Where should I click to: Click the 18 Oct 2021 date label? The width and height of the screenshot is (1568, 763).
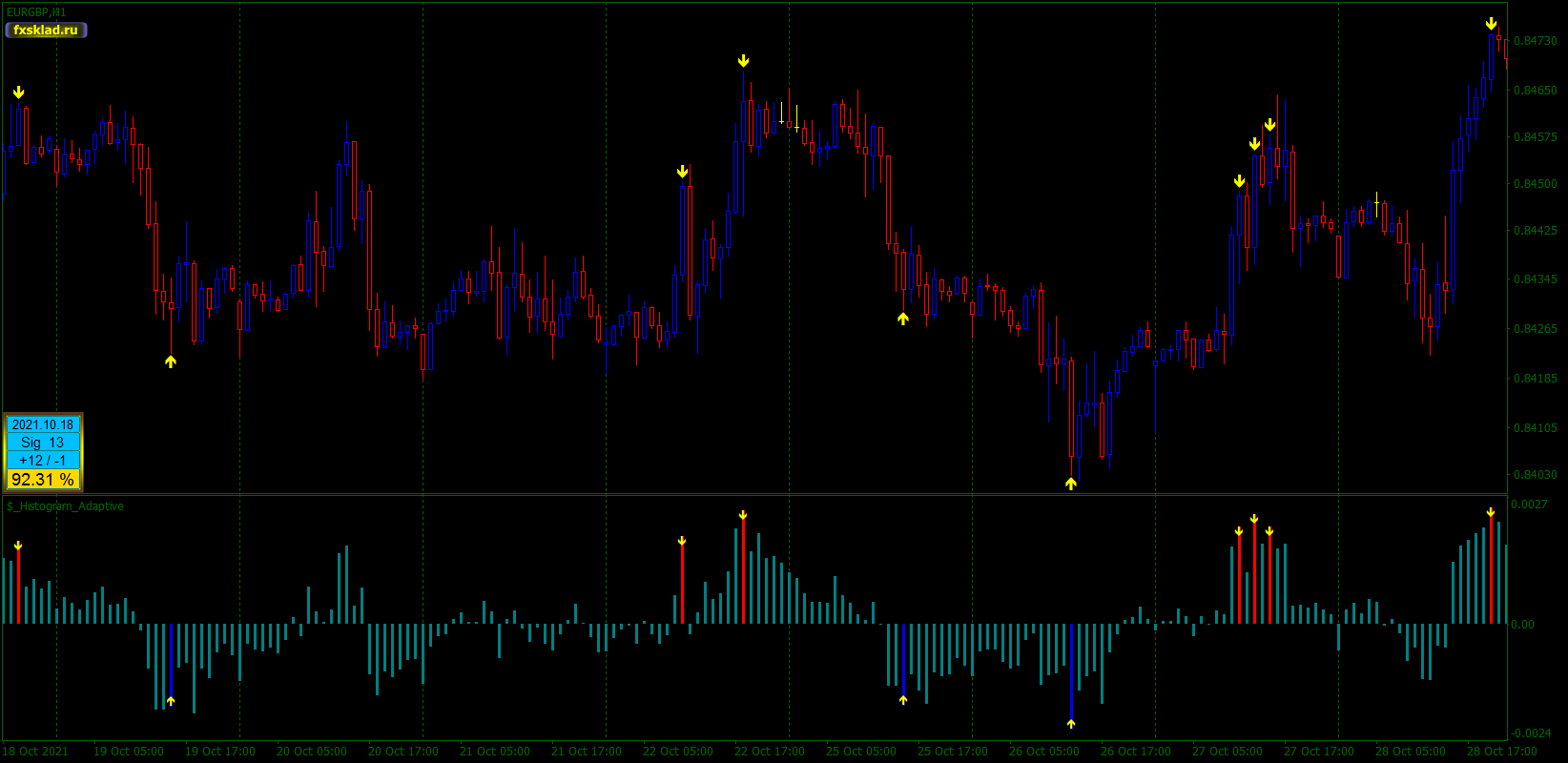(35, 752)
